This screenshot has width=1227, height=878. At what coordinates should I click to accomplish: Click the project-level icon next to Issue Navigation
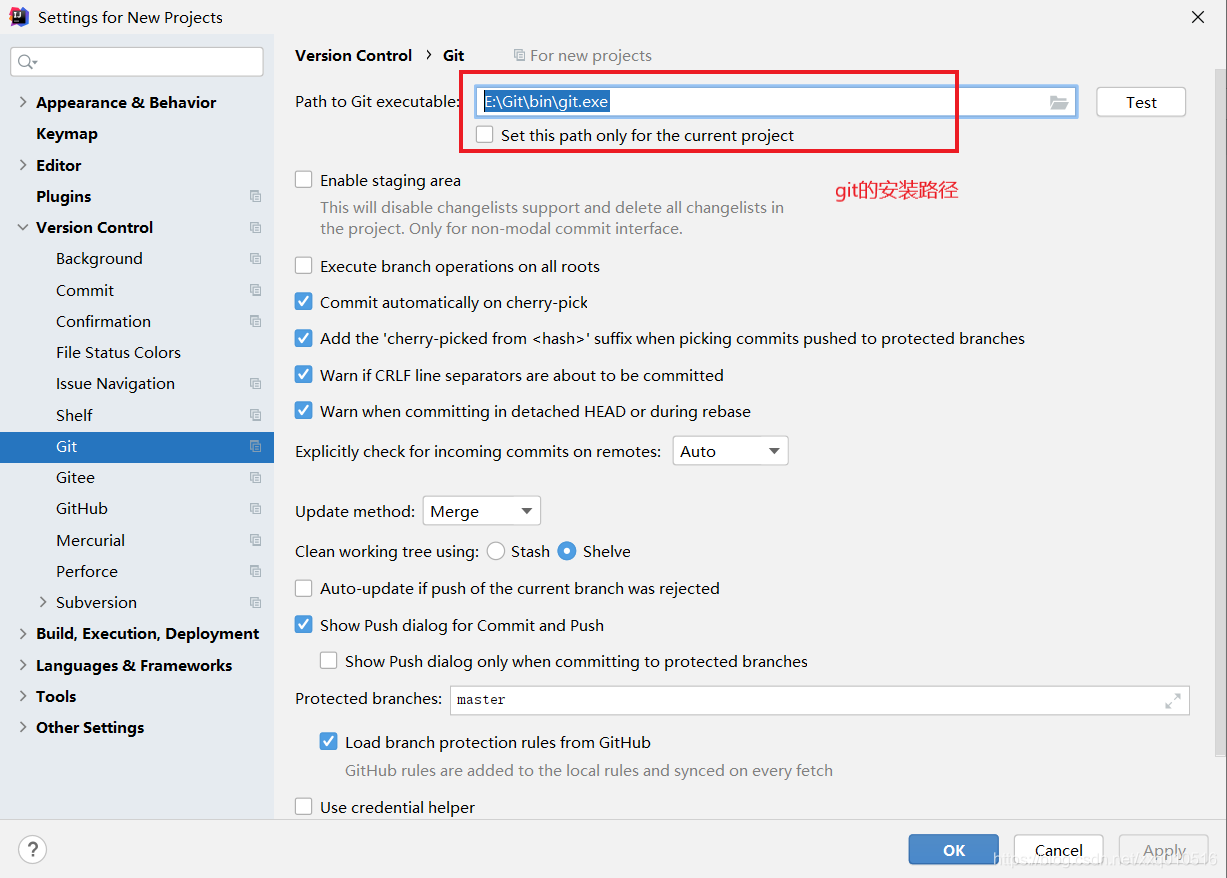[255, 383]
